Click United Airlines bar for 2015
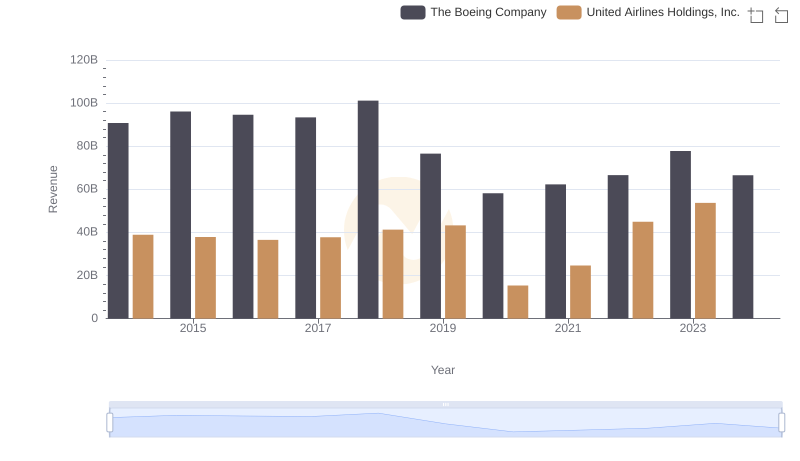The height and width of the screenshot is (461, 800). pyautogui.click(x=205, y=277)
